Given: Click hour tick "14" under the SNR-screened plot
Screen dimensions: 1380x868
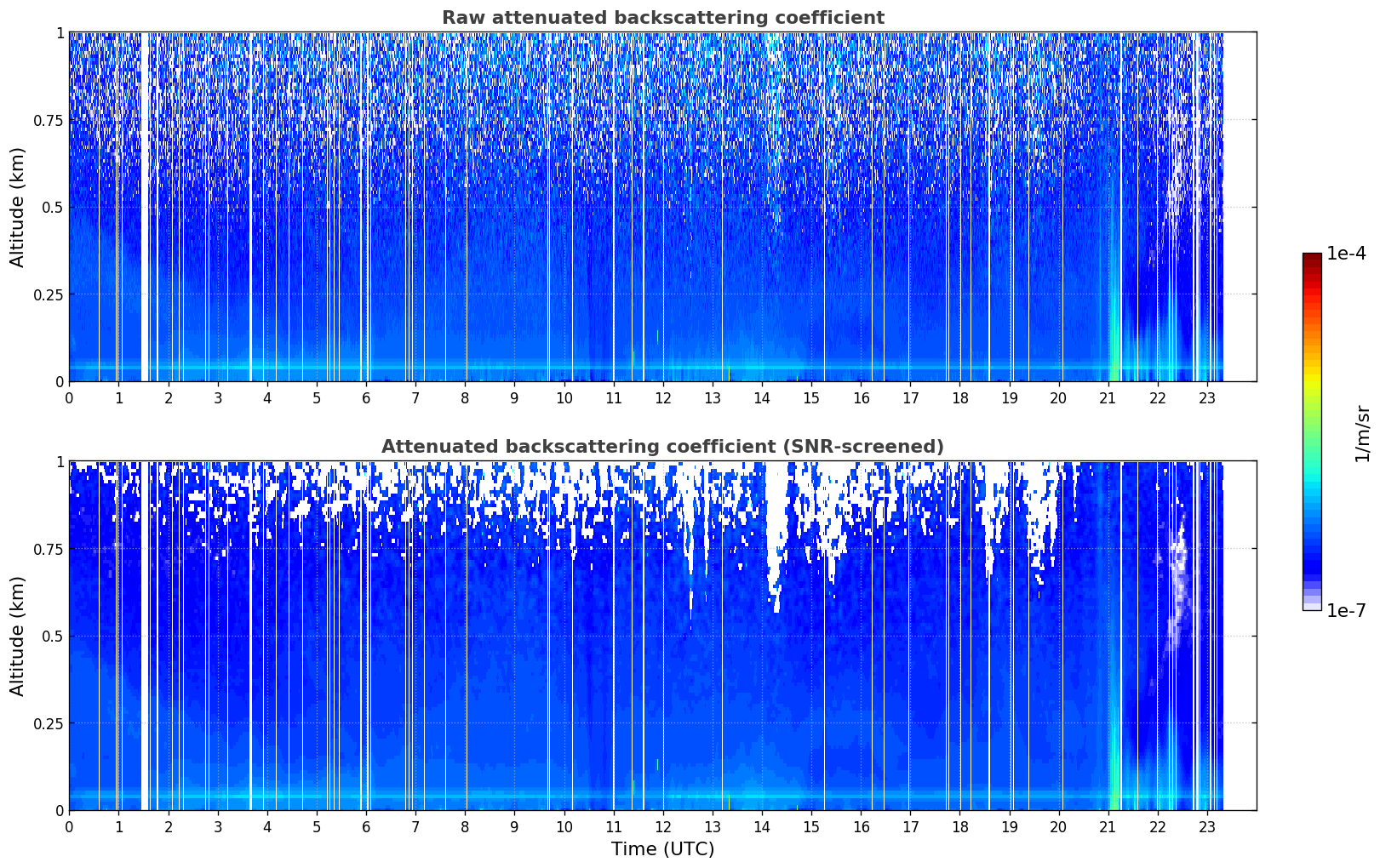Looking at the screenshot, I should pyautogui.click(x=762, y=827).
